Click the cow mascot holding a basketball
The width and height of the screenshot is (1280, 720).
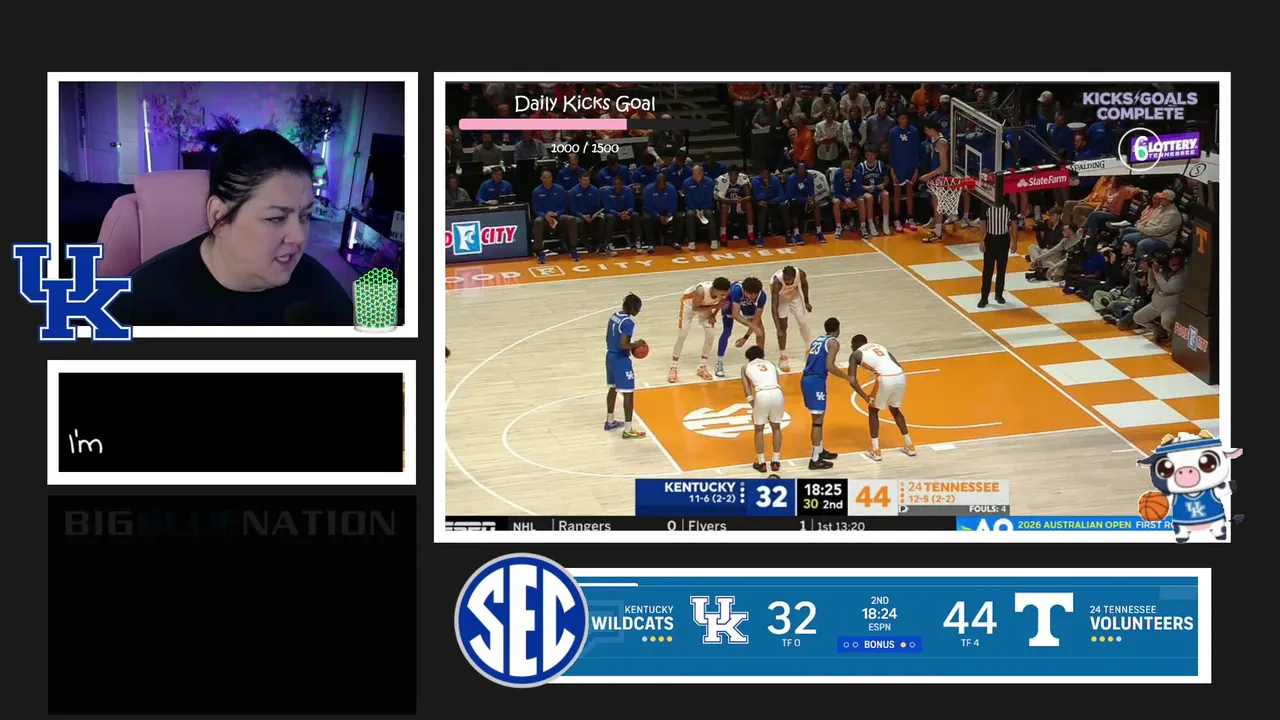coord(1190,486)
